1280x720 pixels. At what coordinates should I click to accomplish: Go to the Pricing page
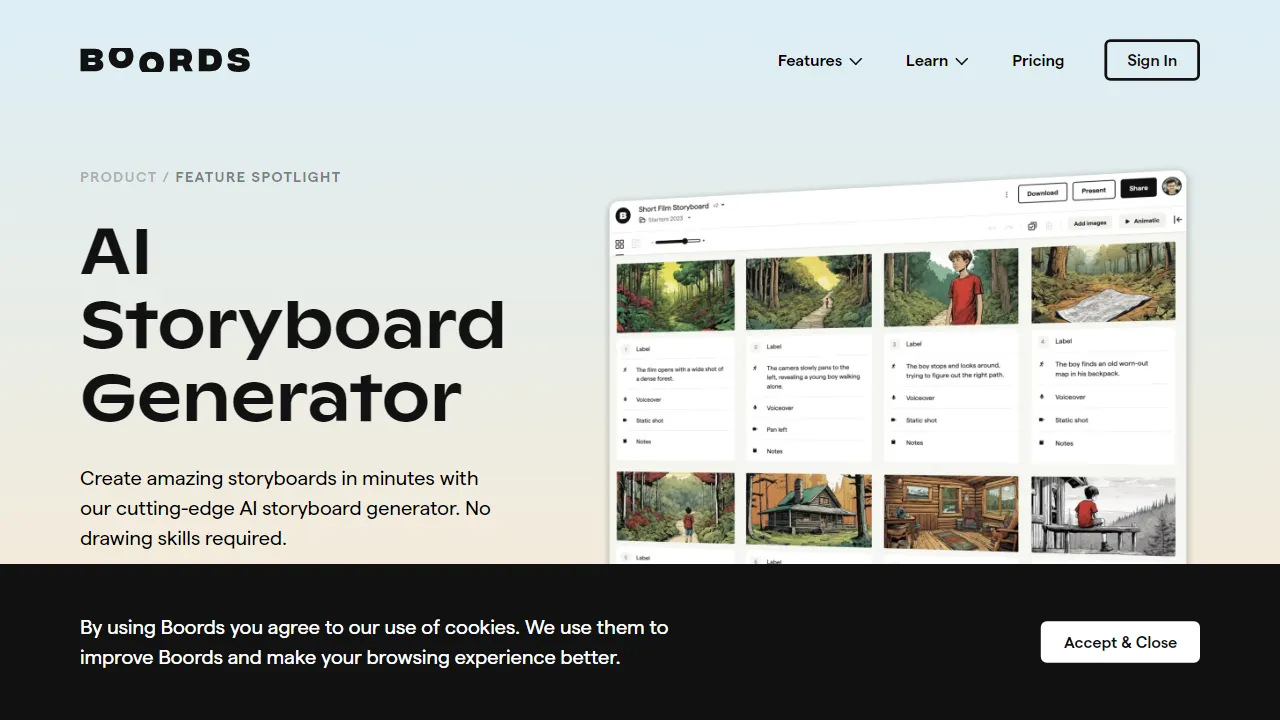coord(1038,61)
